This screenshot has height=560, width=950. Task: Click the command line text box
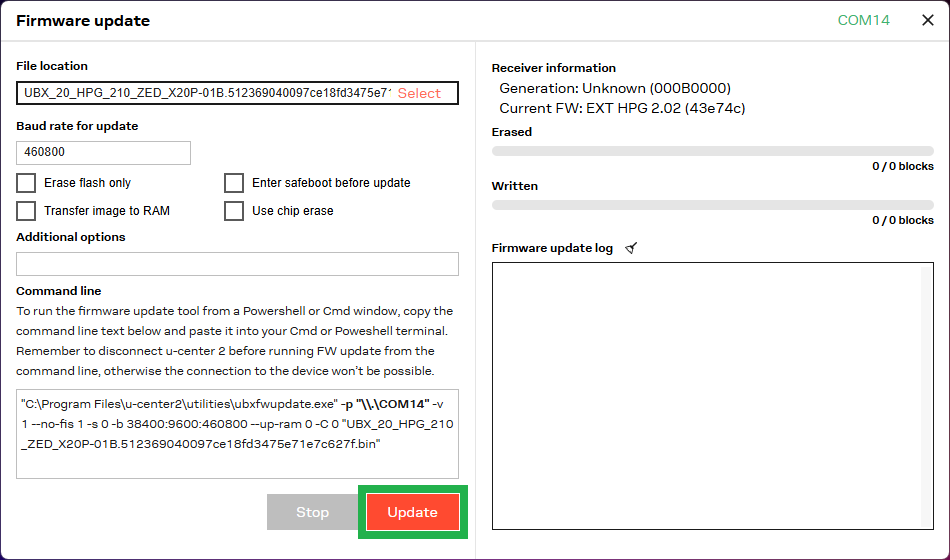[x=238, y=434]
